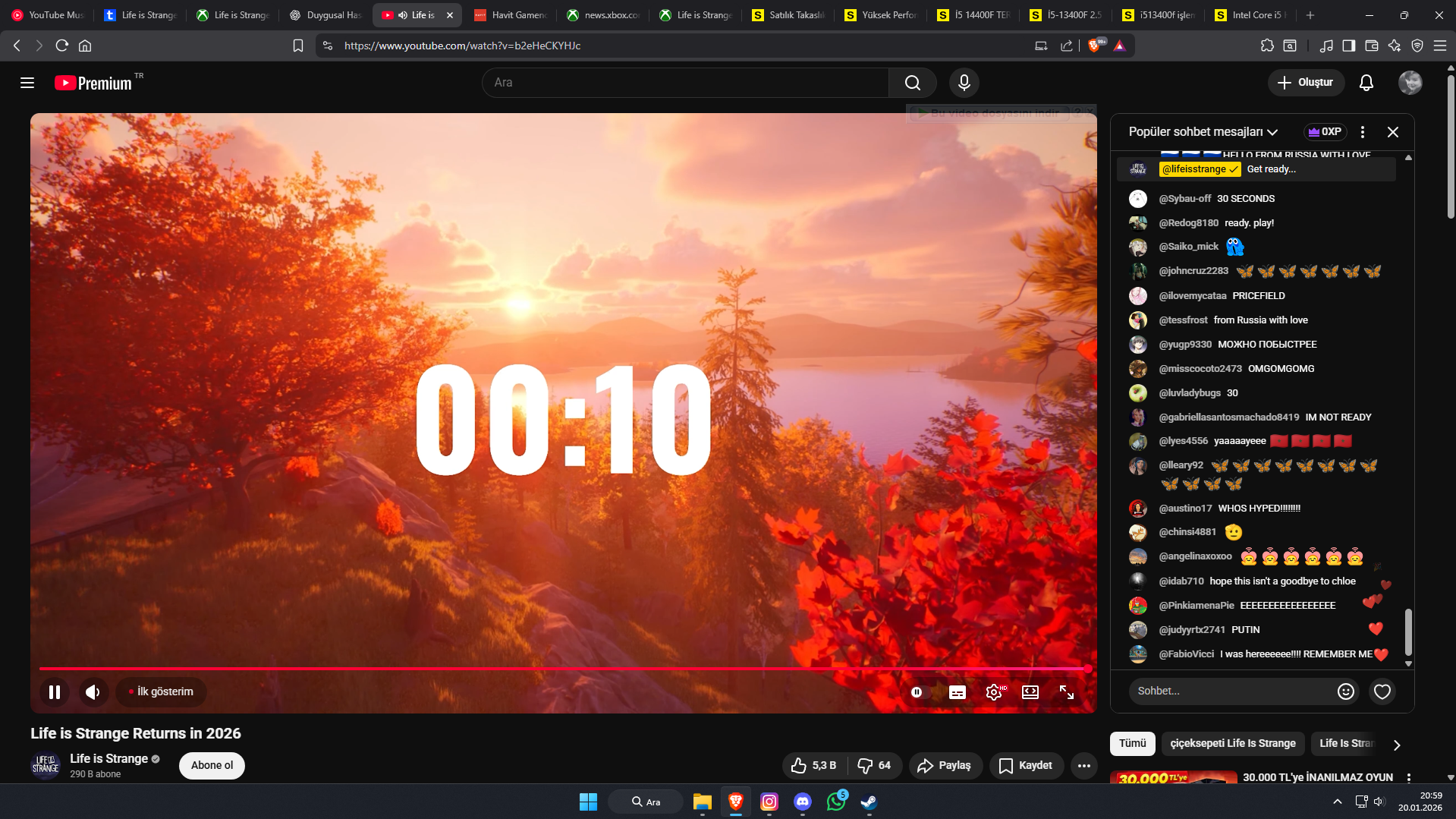Screen dimensions: 1456x819
Task: Open more actions ellipsis below video
Action: [x=1084, y=766]
